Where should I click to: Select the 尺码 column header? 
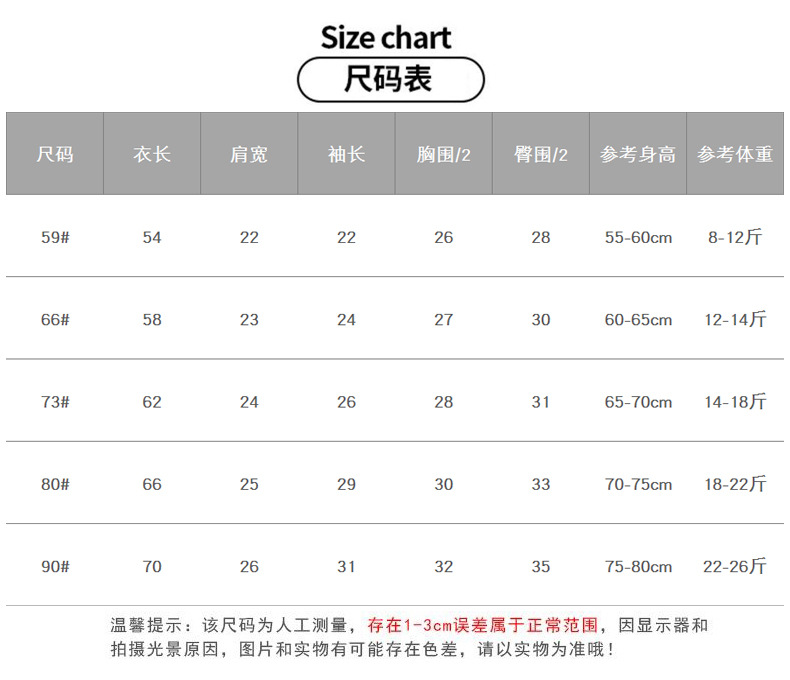(x=55, y=154)
